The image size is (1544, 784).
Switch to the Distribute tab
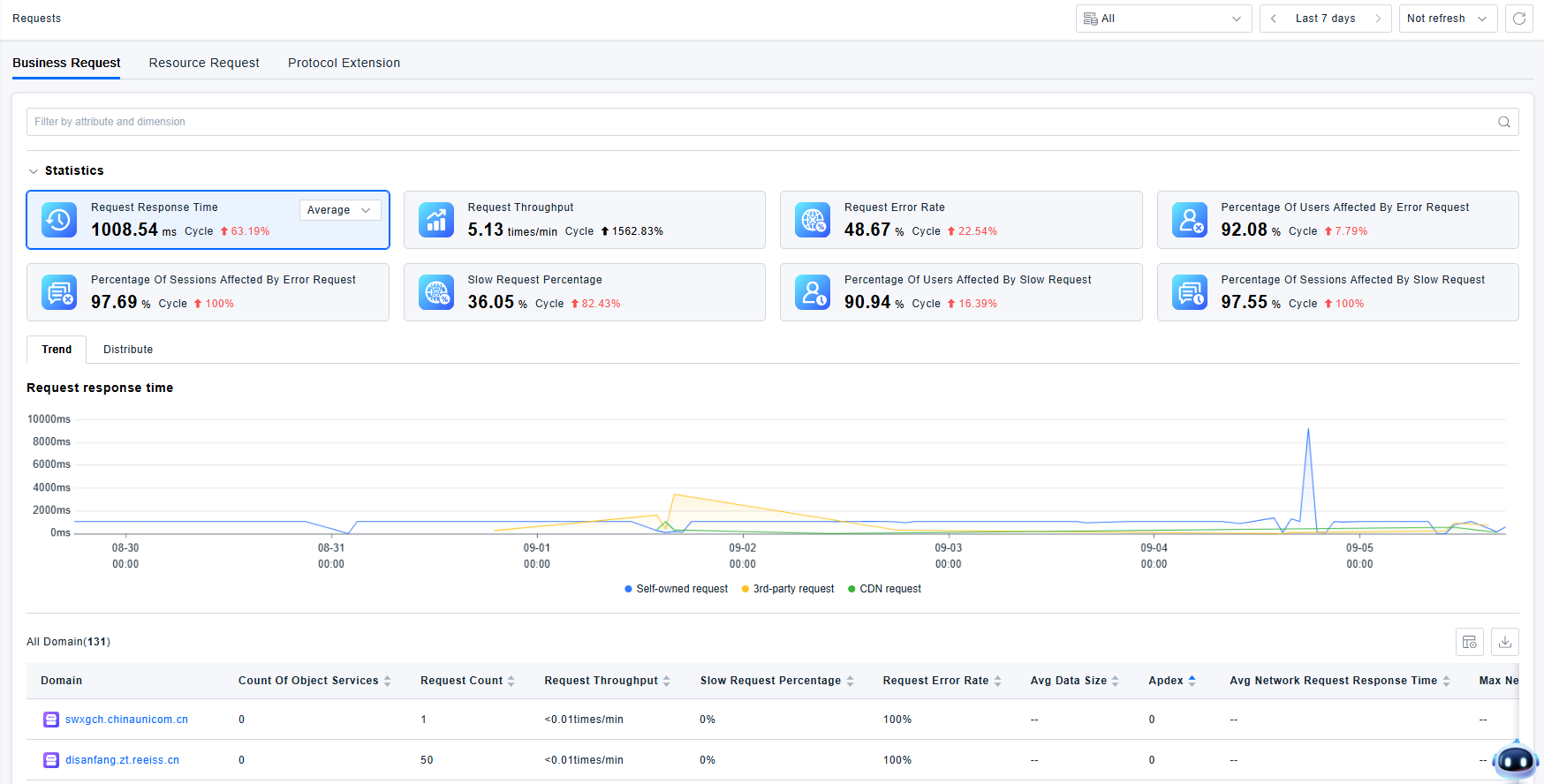point(128,350)
